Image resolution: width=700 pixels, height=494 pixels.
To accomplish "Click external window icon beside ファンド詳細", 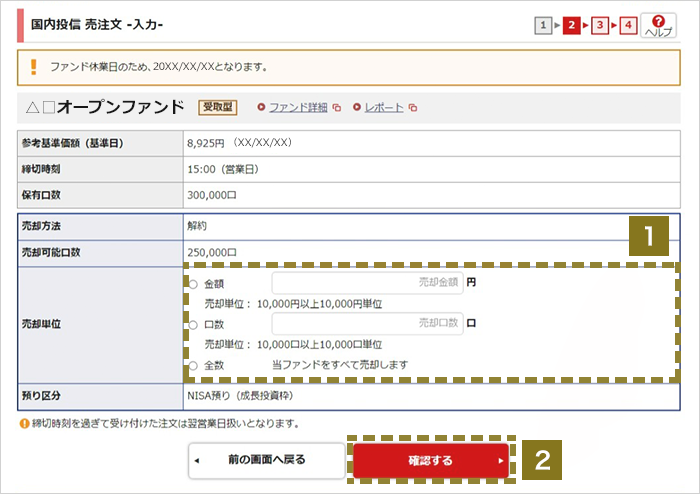I will (337, 108).
